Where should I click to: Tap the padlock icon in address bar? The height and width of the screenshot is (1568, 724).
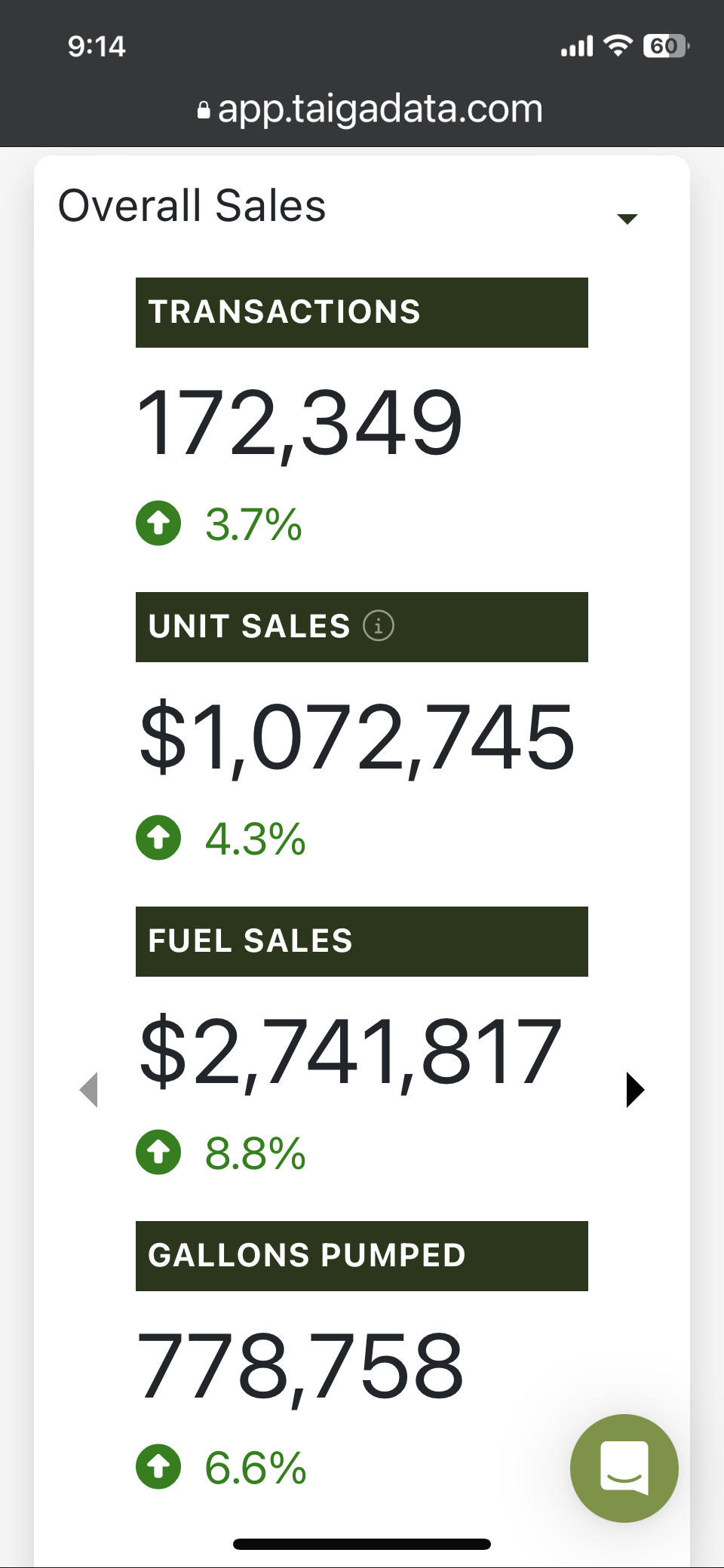203,111
